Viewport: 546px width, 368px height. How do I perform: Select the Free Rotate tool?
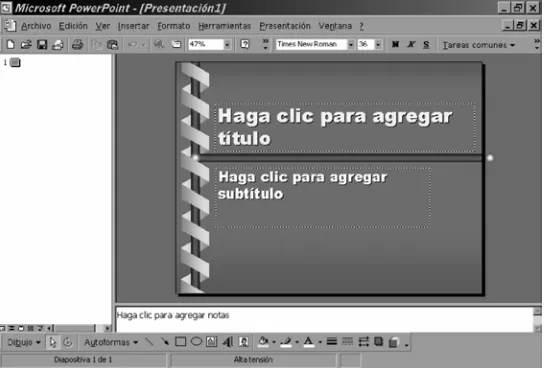point(68,342)
